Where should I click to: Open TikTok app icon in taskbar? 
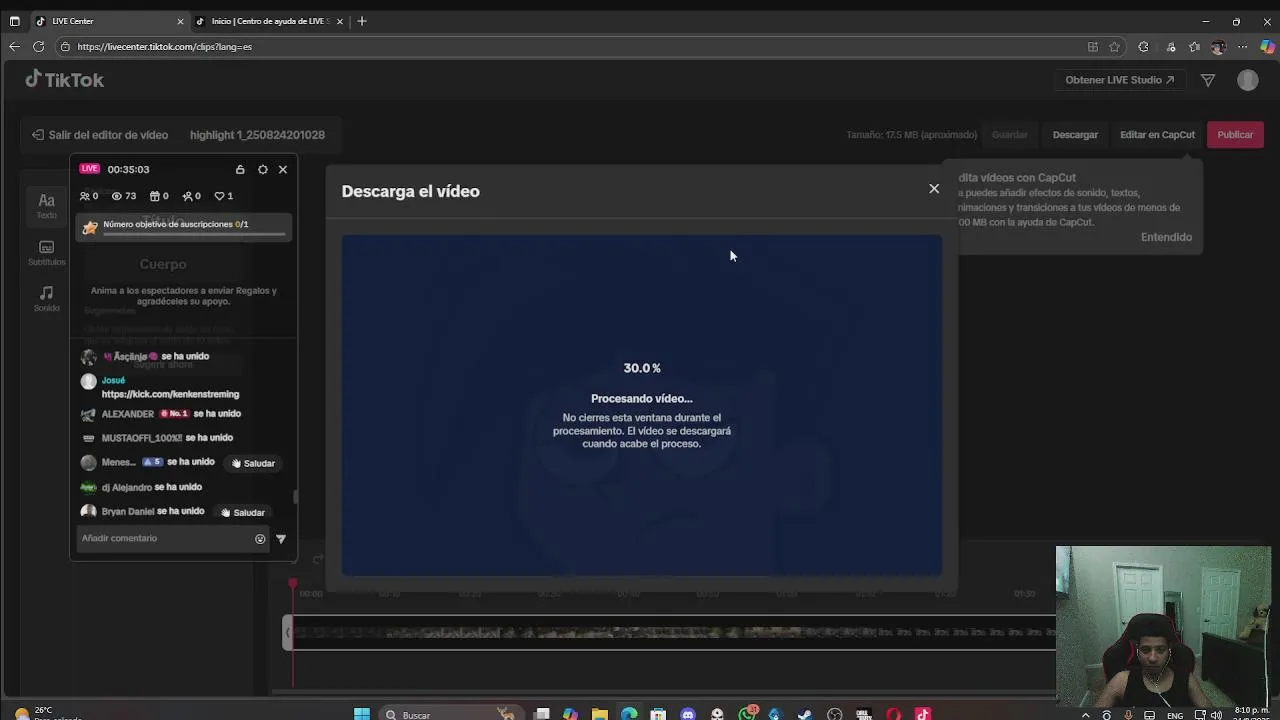click(923, 714)
